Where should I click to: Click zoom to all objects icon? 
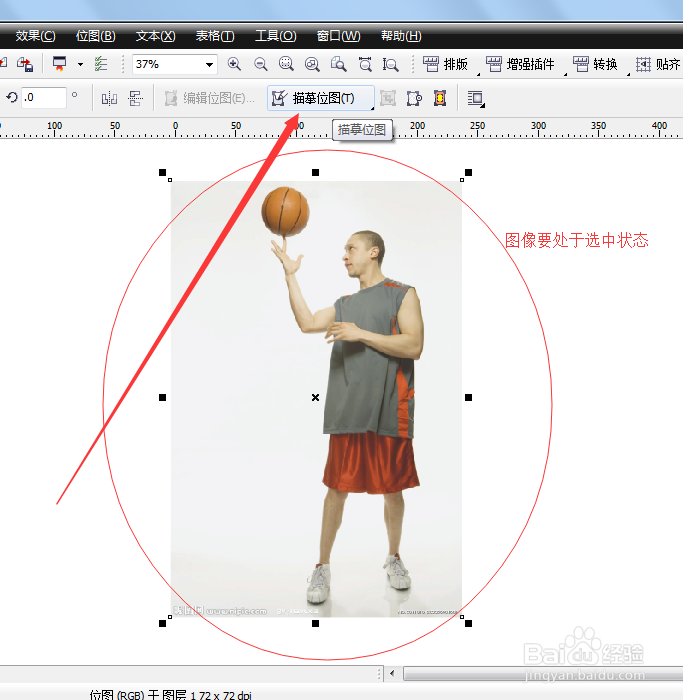[312, 64]
